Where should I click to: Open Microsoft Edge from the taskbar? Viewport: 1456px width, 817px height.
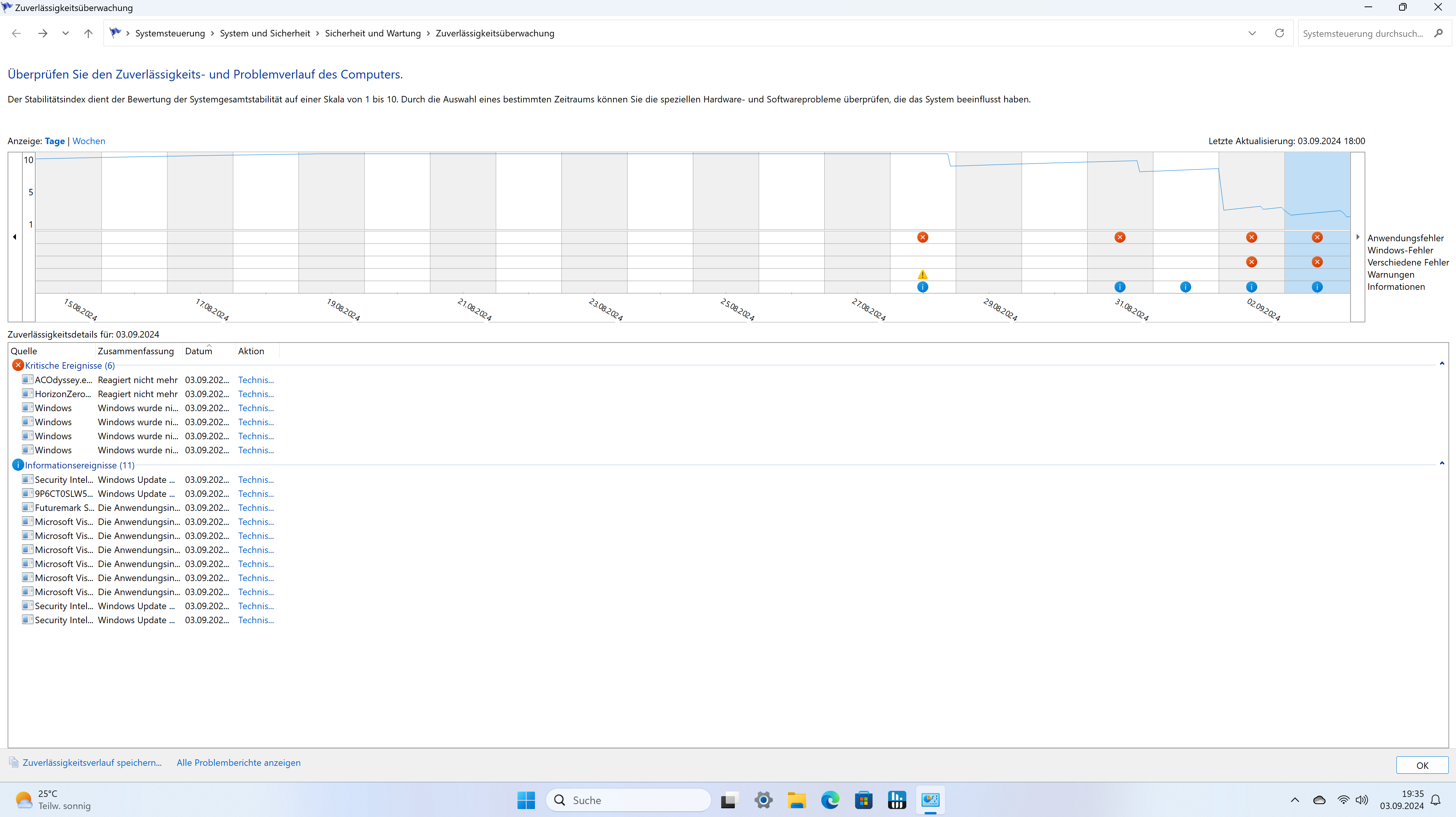pos(830,800)
